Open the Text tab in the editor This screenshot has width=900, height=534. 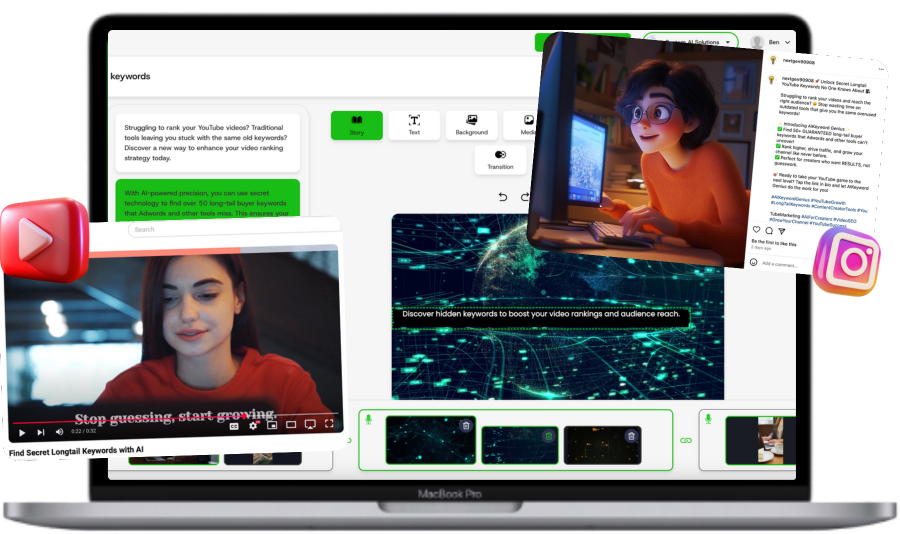tap(414, 125)
